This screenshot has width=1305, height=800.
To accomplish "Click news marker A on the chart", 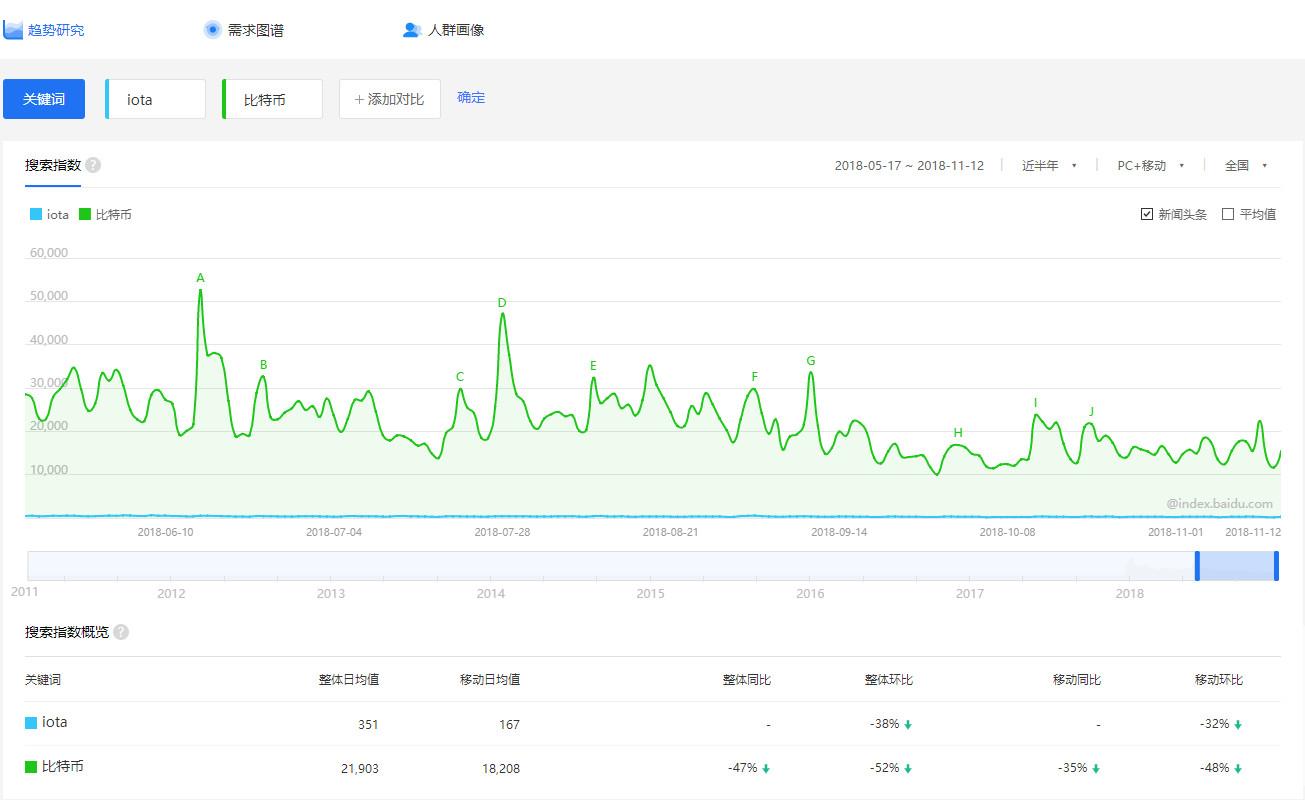I will 200,278.
